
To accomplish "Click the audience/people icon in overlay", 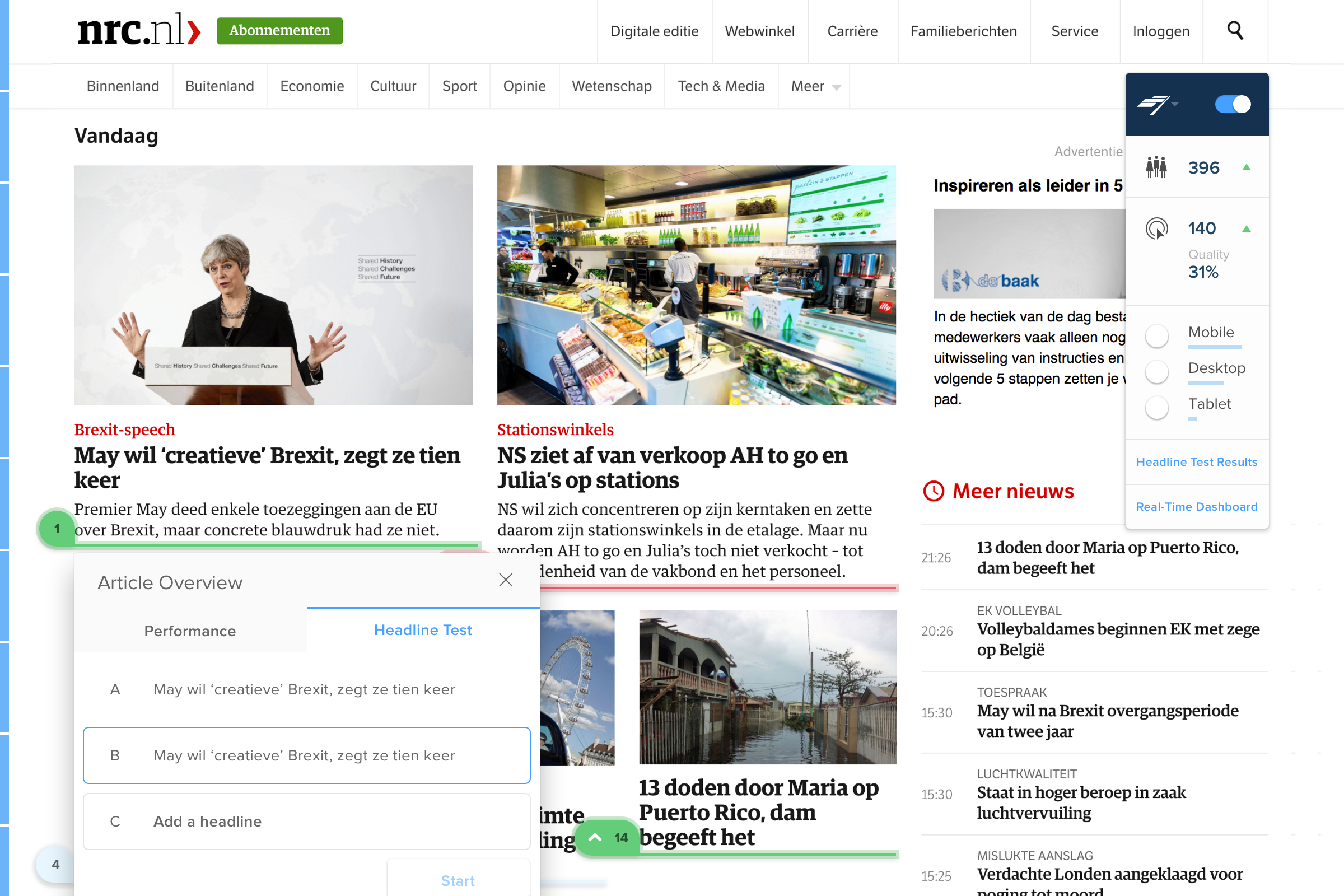I will click(1156, 166).
